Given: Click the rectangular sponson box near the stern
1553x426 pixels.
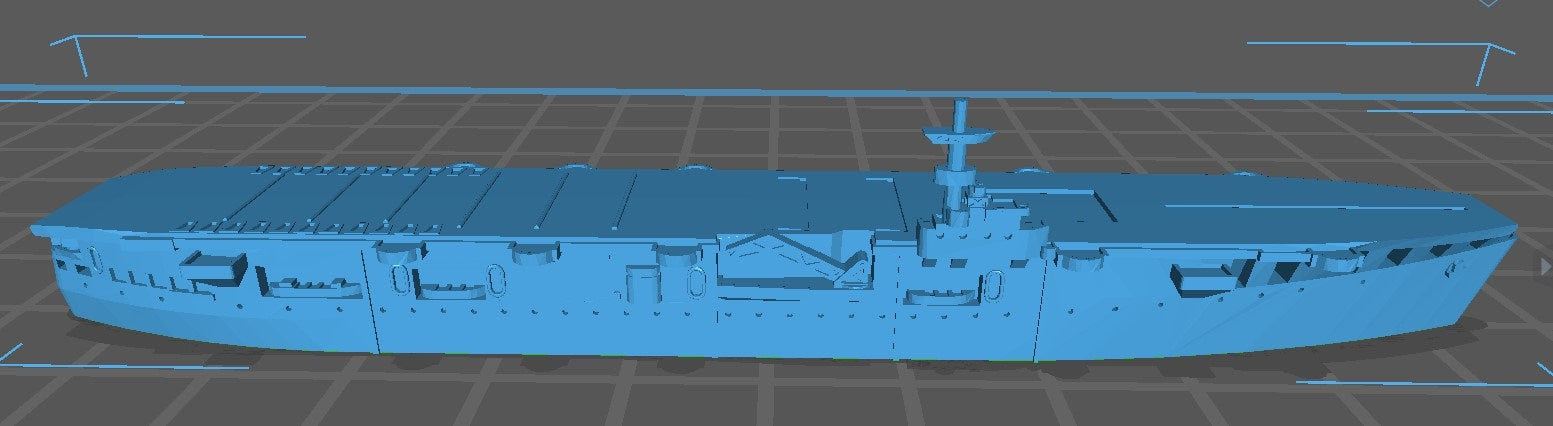Looking at the screenshot, I should coord(213,265).
